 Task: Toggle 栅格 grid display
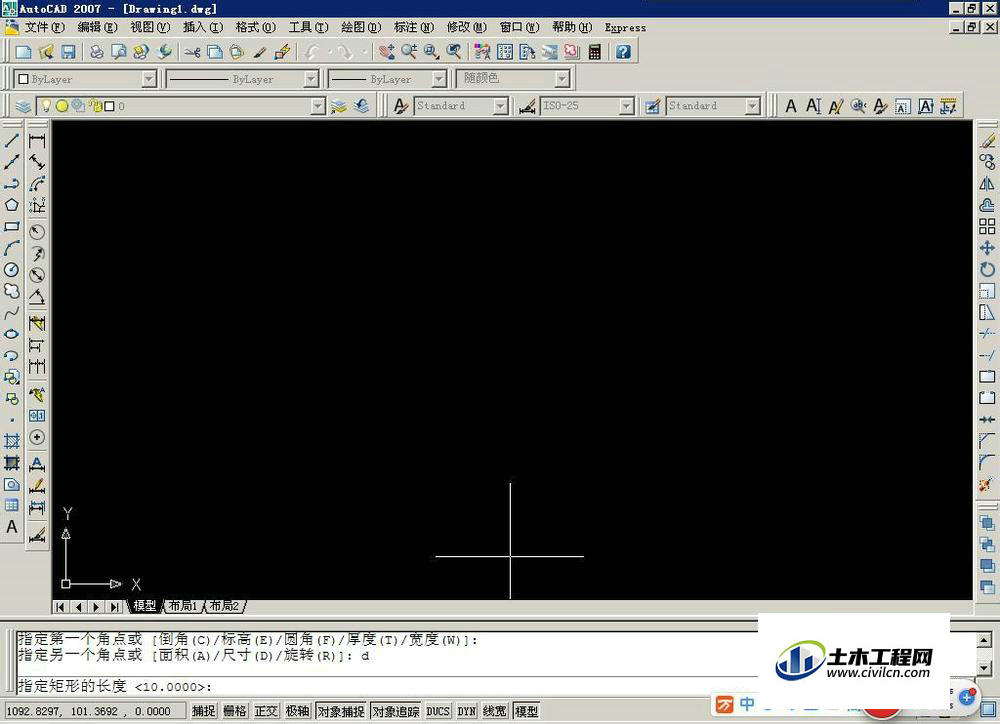click(x=235, y=711)
